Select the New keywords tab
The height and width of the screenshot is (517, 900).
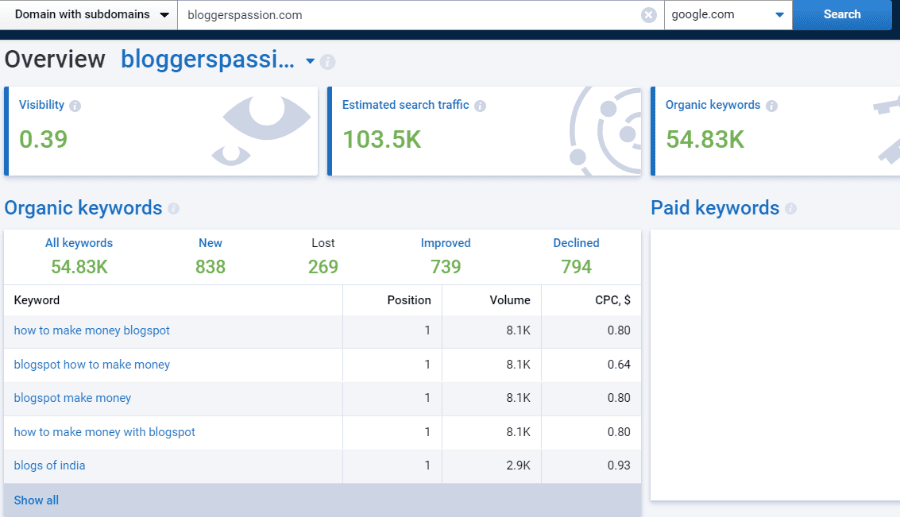[210, 243]
